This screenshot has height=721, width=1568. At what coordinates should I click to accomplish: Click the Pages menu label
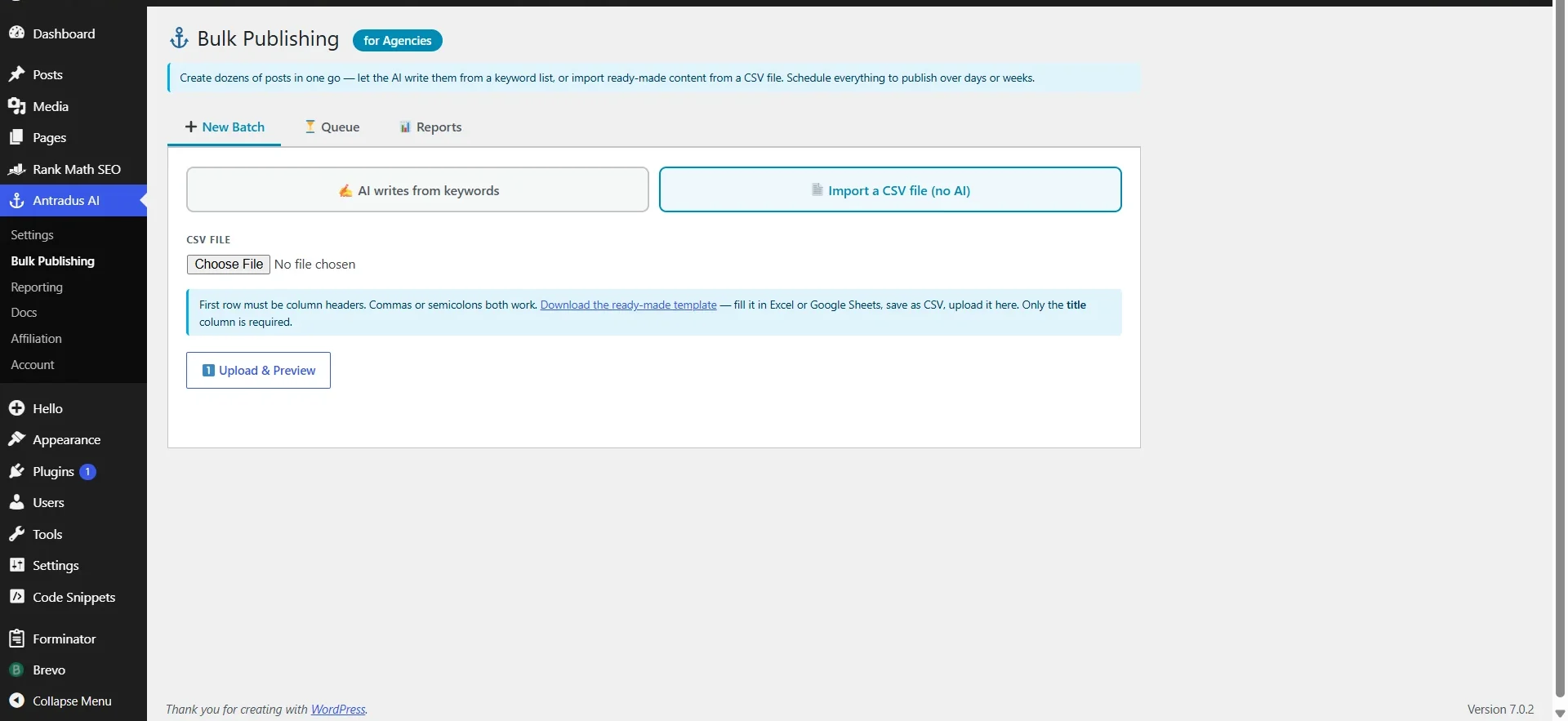click(x=49, y=138)
